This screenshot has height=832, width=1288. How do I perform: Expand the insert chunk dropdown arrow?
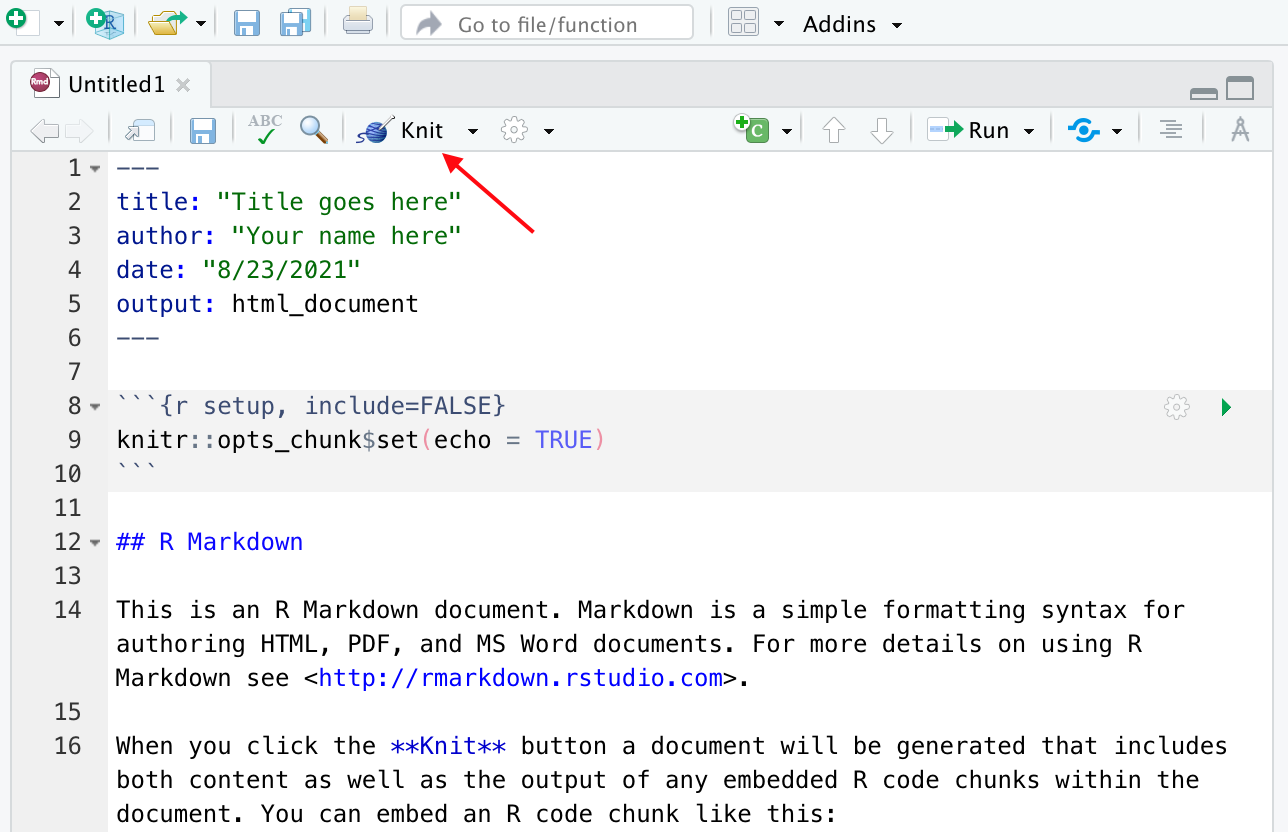(788, 131)
